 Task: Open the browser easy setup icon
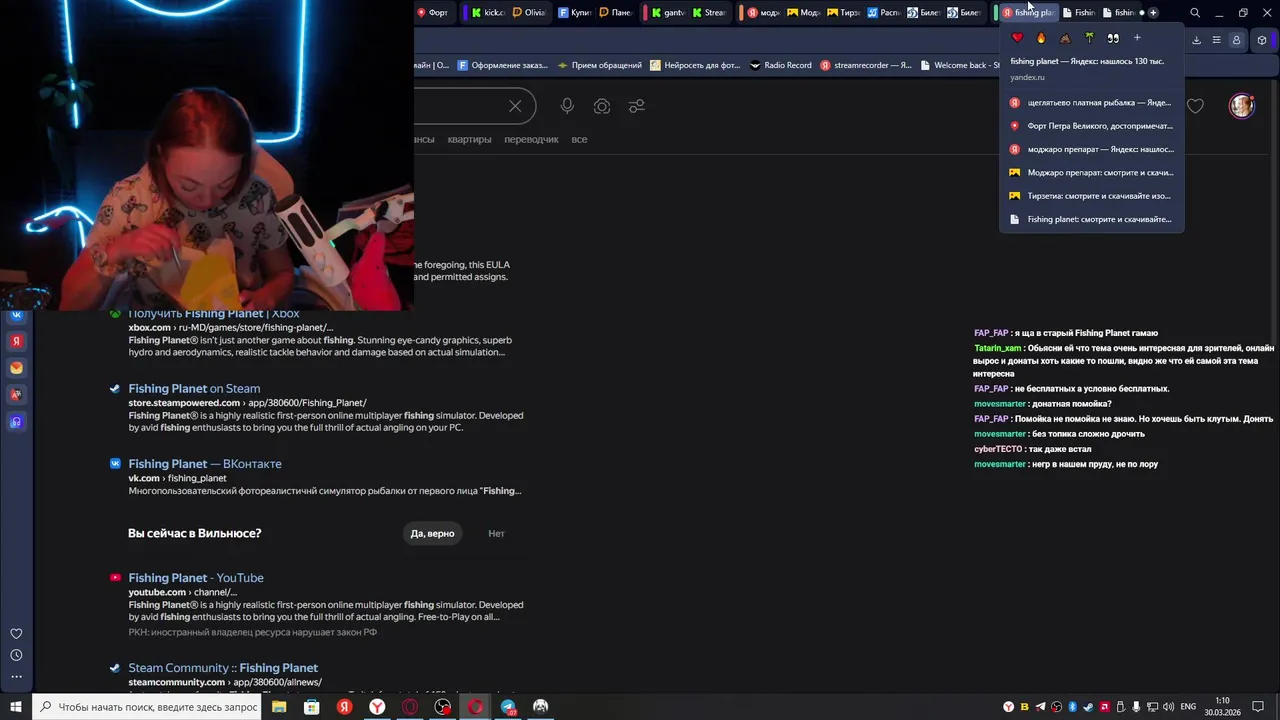click(x=1216, y=40)
